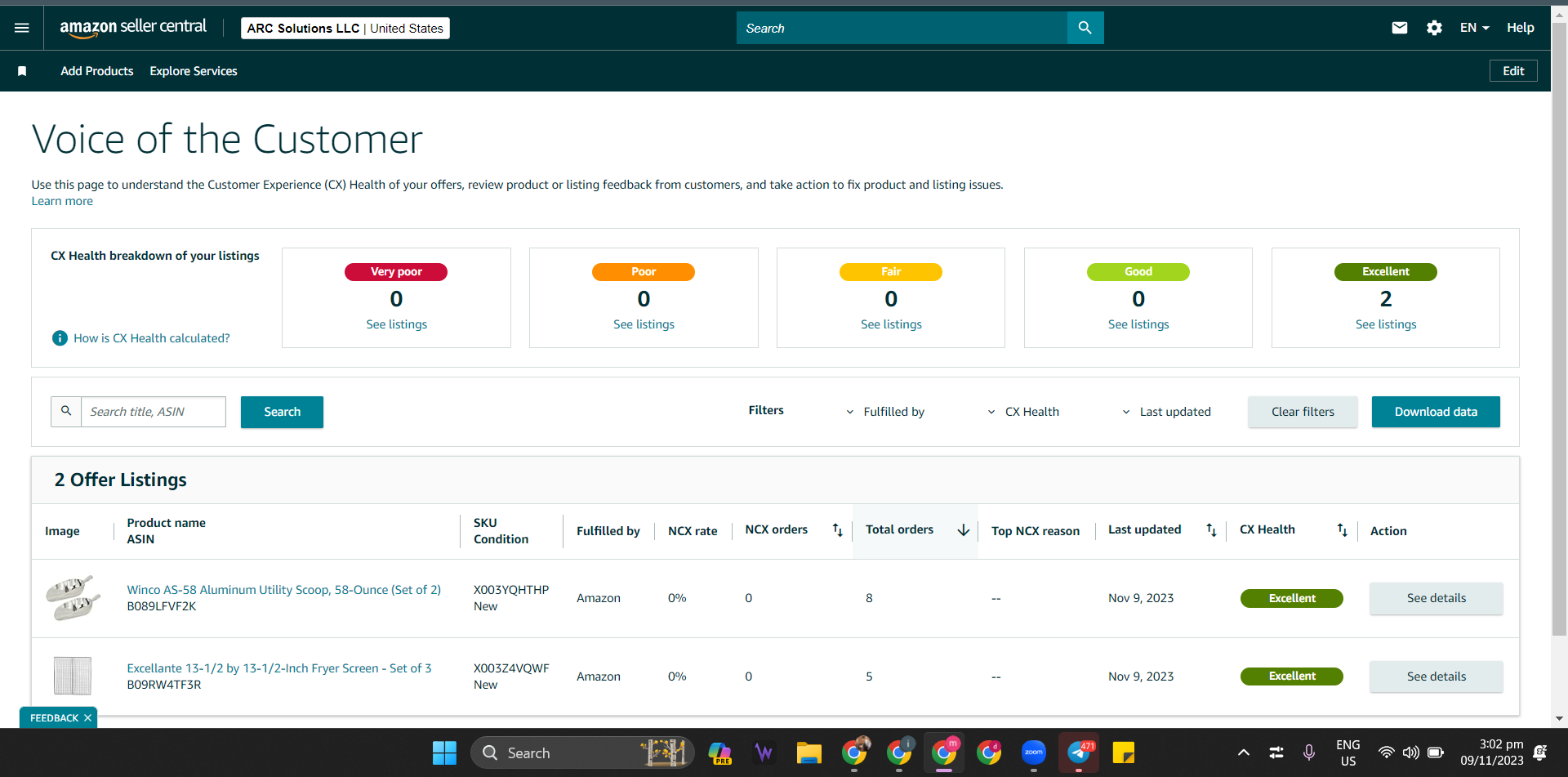Focus the header Search input field
1568x777 pixels.
(902, 28)
